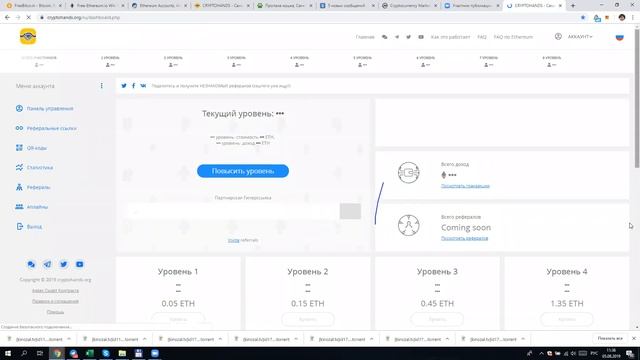Viewport: 640px width, 360px height.
Task: Click the yellow CryptoHands logo
Action: tap(28, 36)
